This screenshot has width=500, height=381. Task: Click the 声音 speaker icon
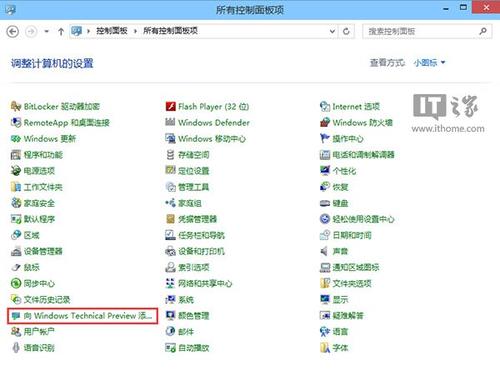324,251
